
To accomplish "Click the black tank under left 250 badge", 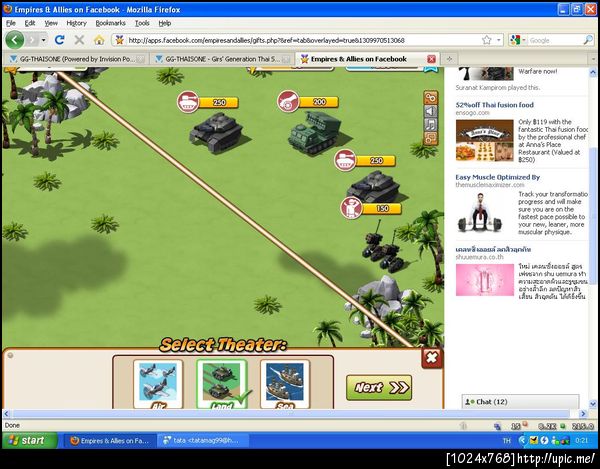I will point(217,132).
